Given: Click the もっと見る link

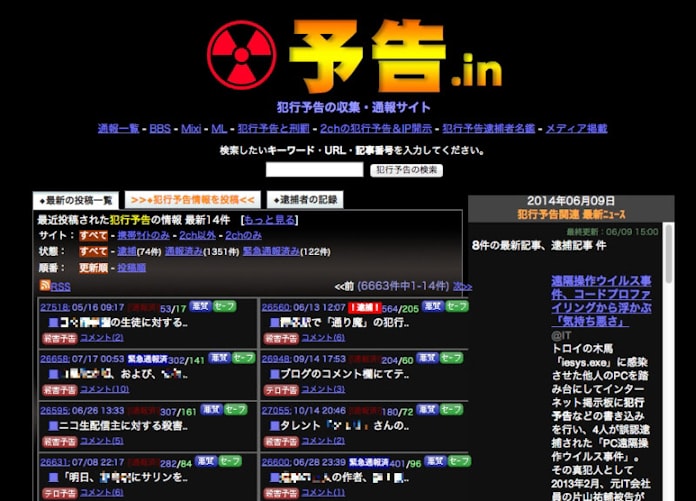Looking at the screenshot, I should 269,220.
